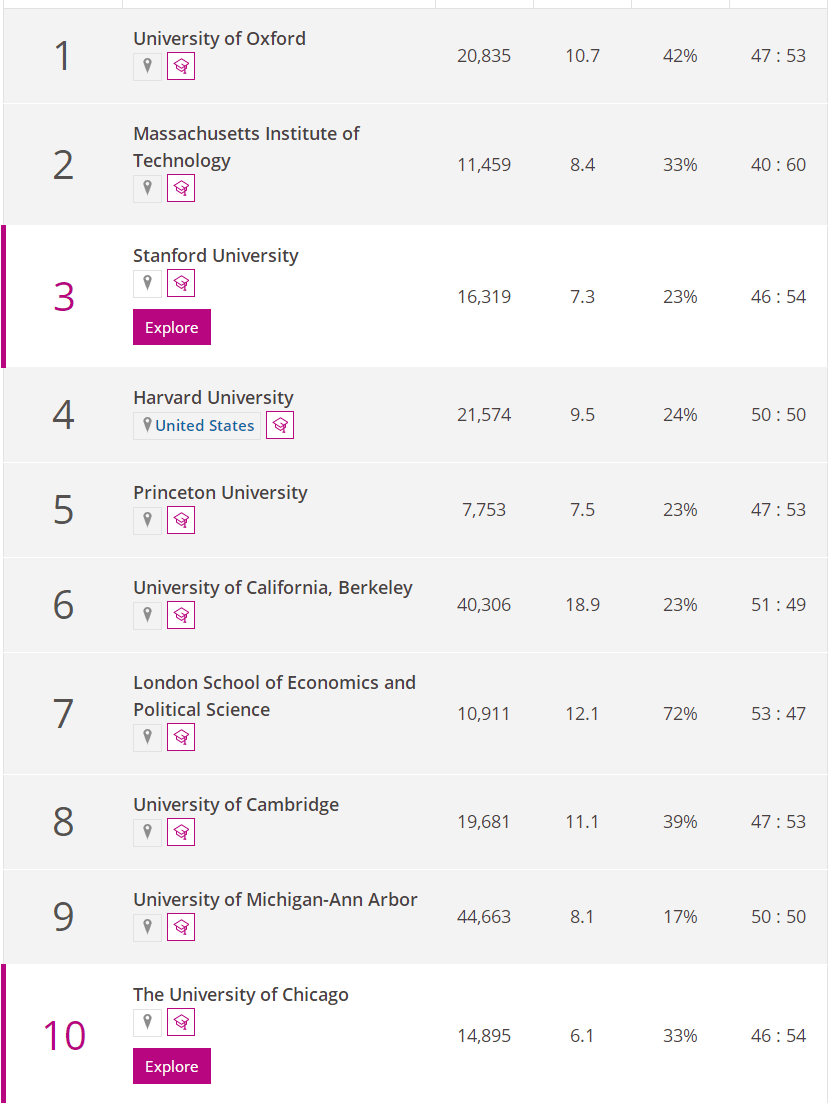Click the graduation cap icon under Massachusetts Institute of Technology
835x1103 pixels.
(x=181, y=188)
